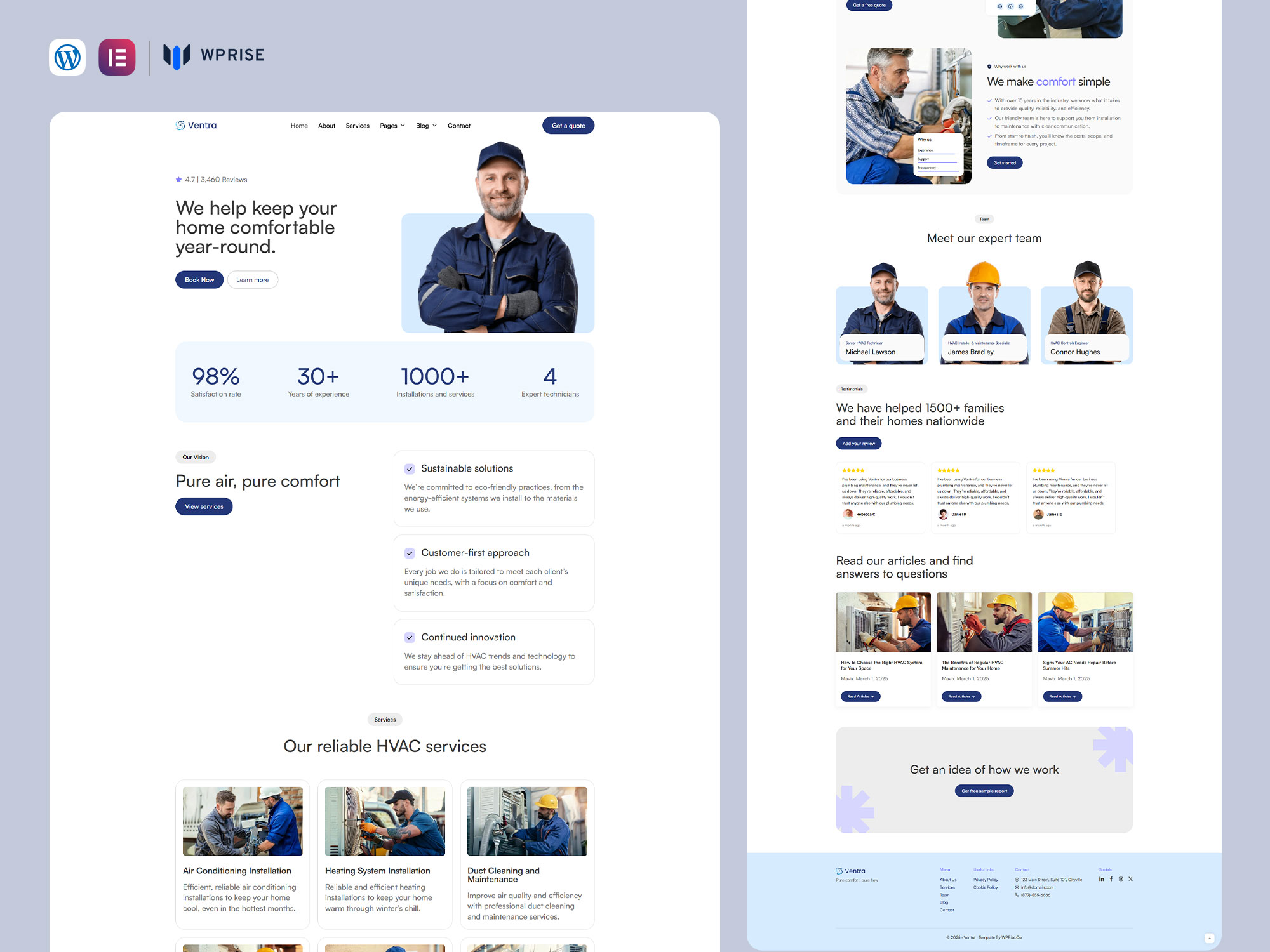
Task: Click Read Articles under AC Needs Repair
Action: tap(1062, 696)
